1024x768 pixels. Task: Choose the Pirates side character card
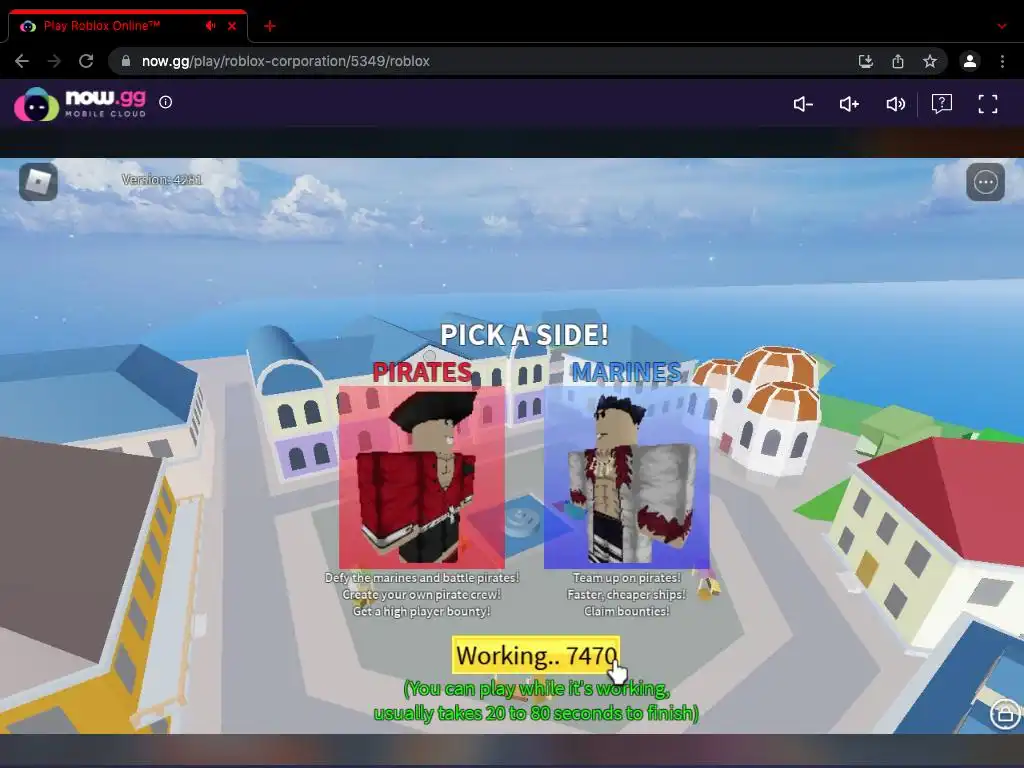coord(422,477)
